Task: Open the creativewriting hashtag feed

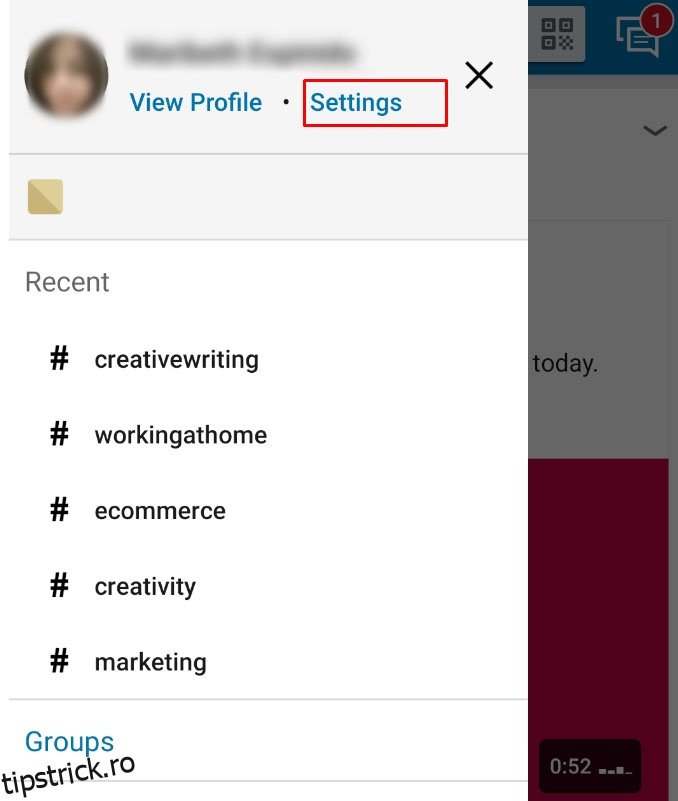Action: pos(176,360)
